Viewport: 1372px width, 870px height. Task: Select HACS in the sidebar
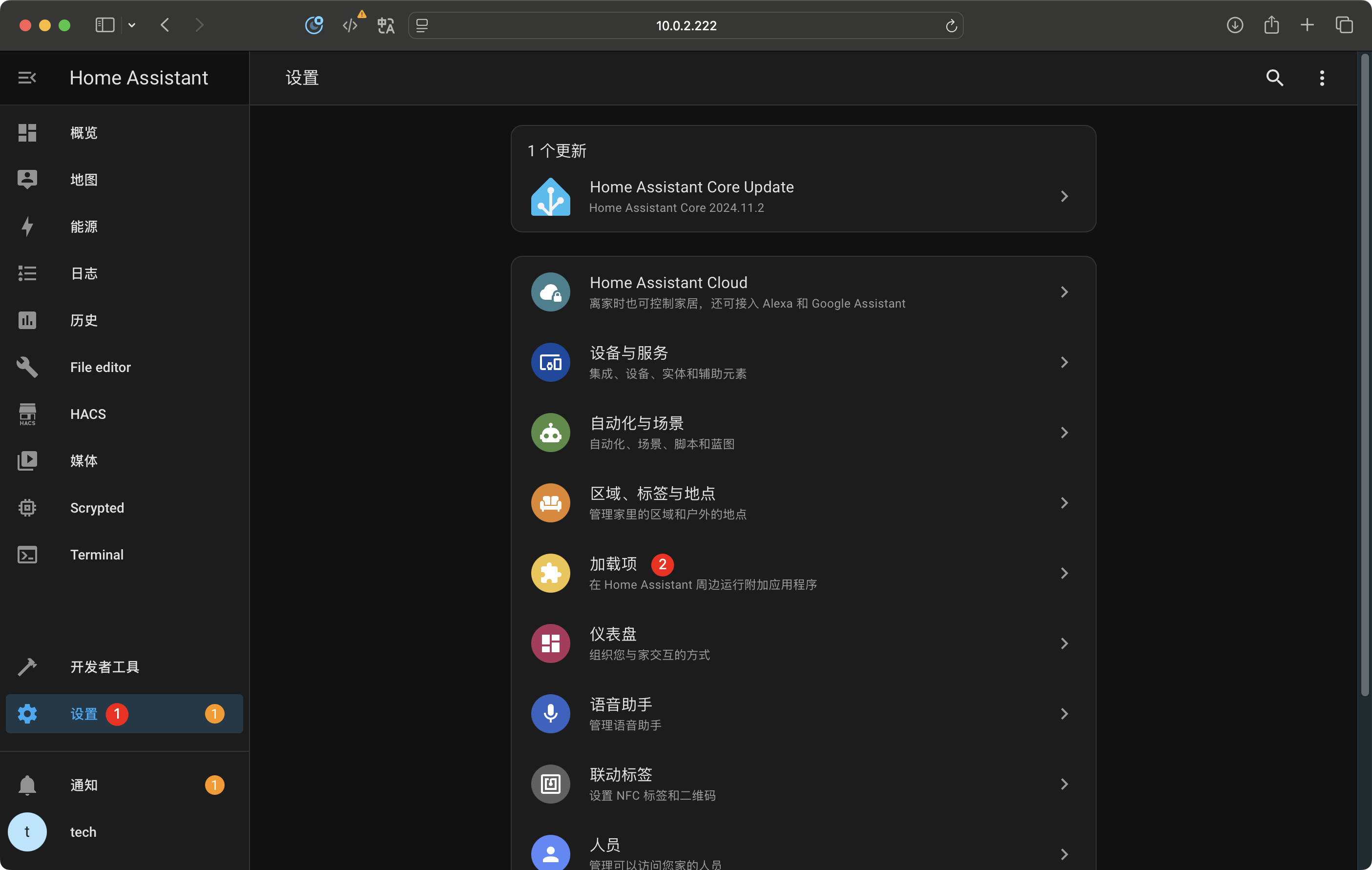coord(124,414)
